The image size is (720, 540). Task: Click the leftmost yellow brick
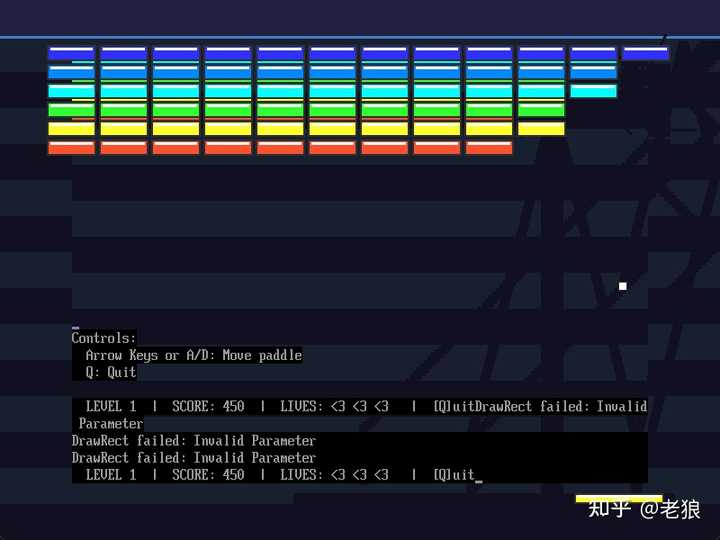click(x=71, y=129)
